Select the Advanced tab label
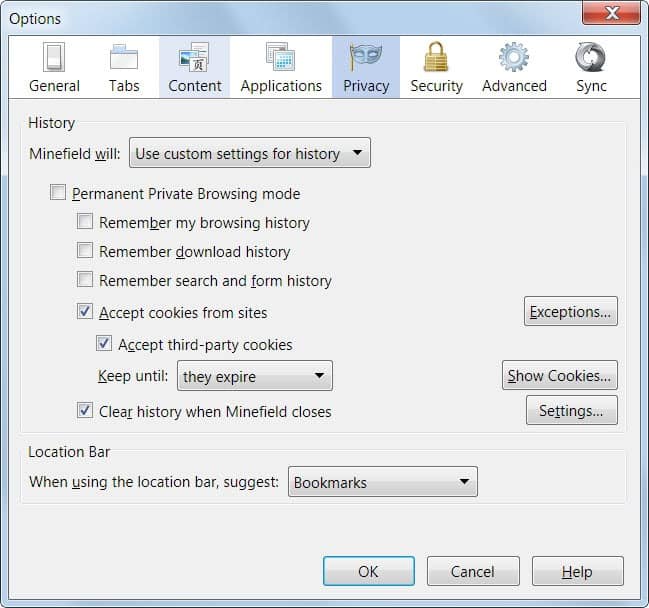Screen dimensions: 649x608 pos(514,86)
